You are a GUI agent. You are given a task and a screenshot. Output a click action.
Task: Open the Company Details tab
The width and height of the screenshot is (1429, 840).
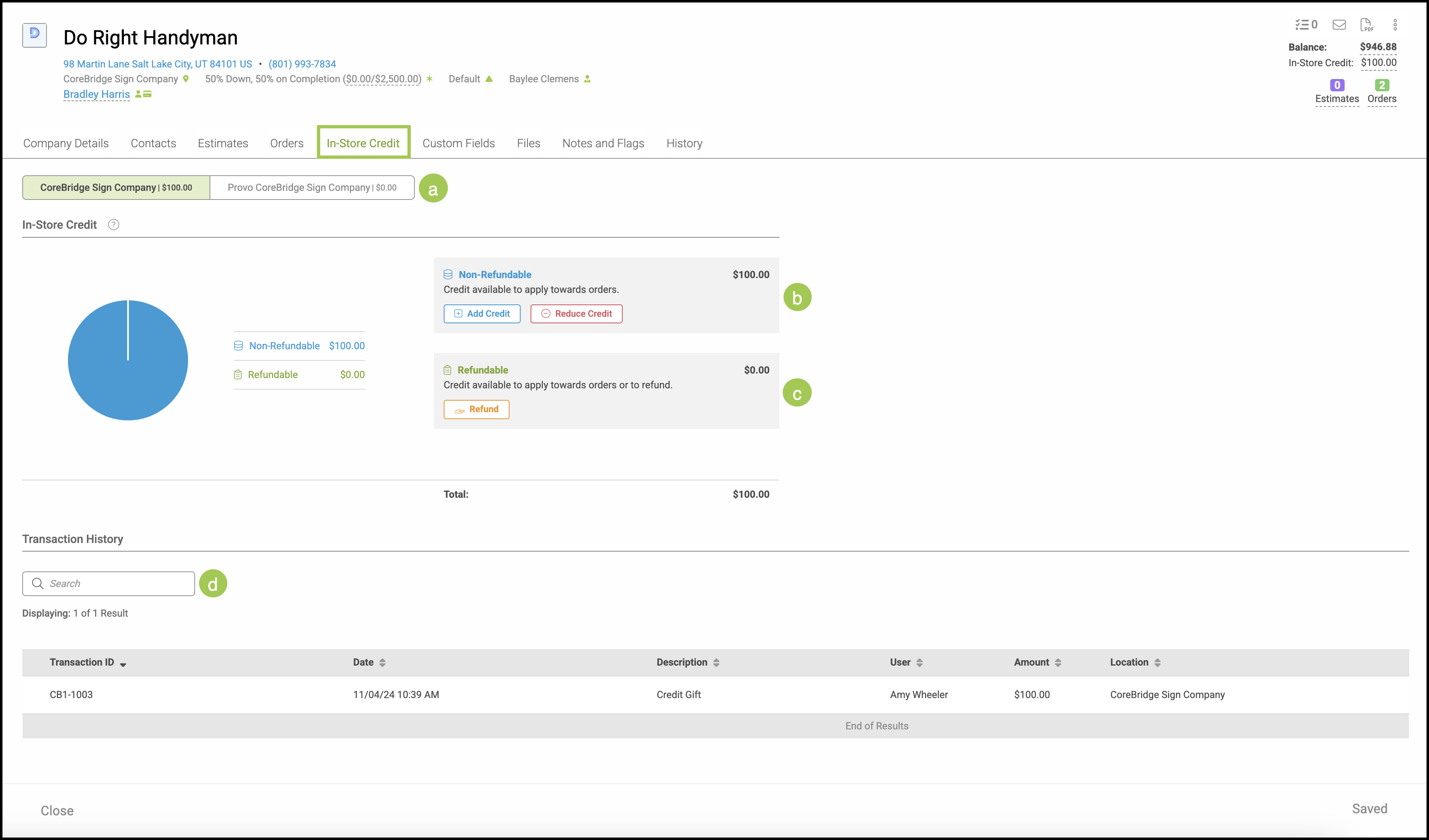(x=66, y=144)
